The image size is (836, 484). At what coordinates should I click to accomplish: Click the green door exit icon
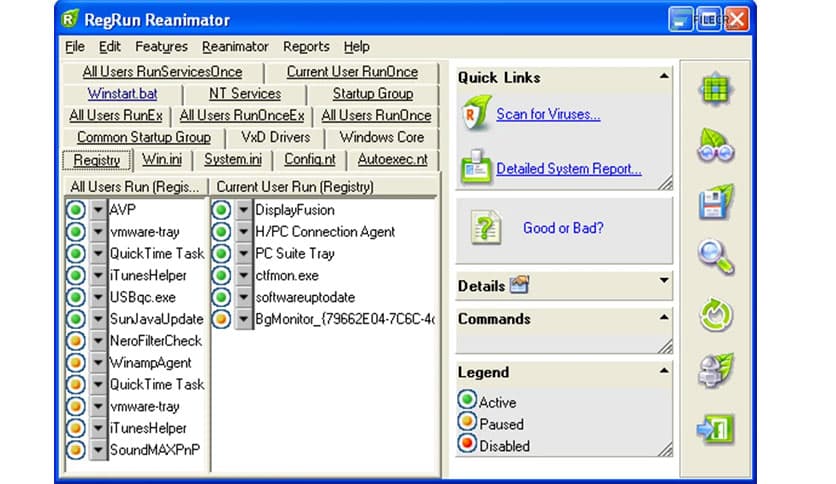[x=716, y=428]
